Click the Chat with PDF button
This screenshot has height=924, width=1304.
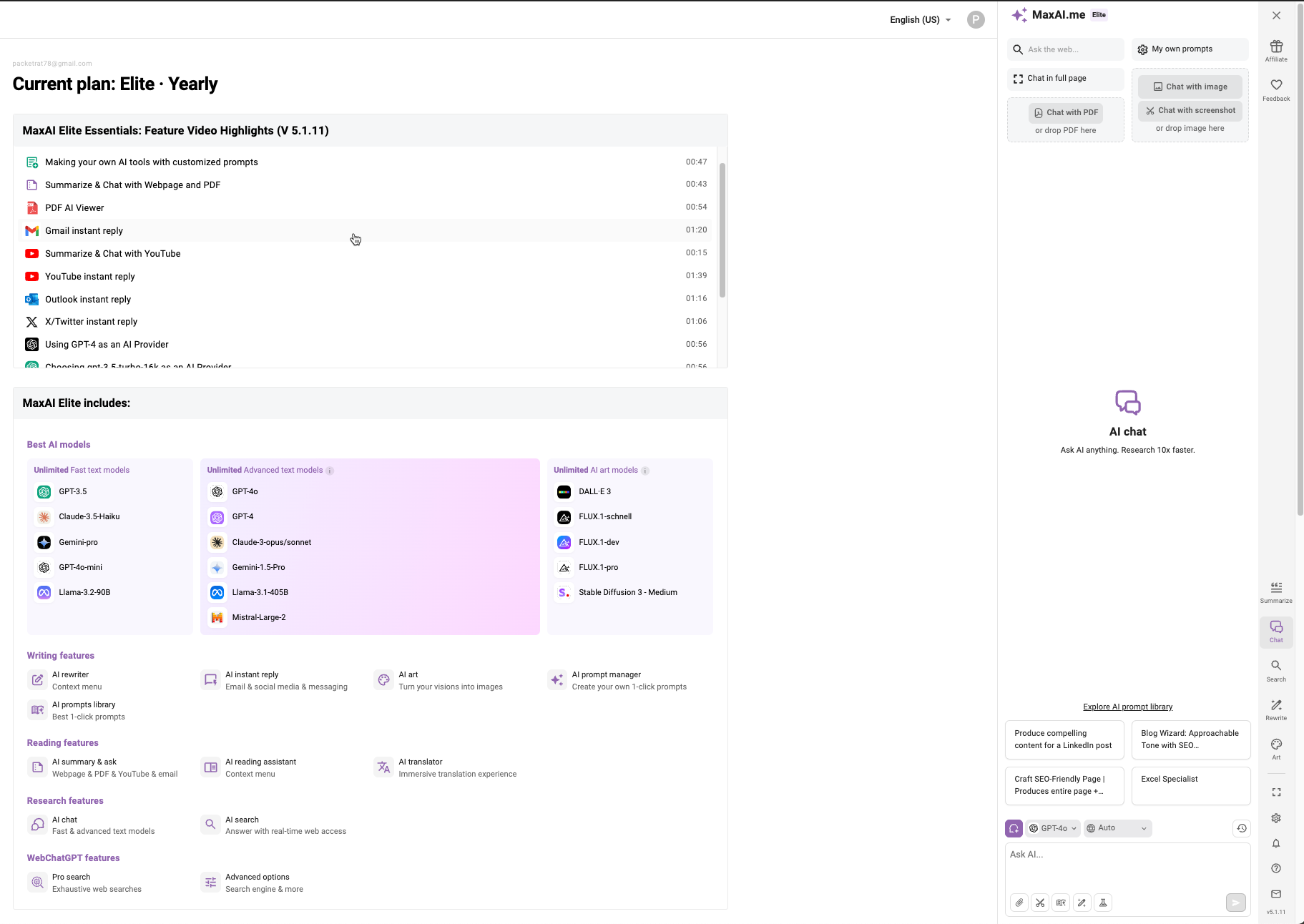pos(1065,112)
